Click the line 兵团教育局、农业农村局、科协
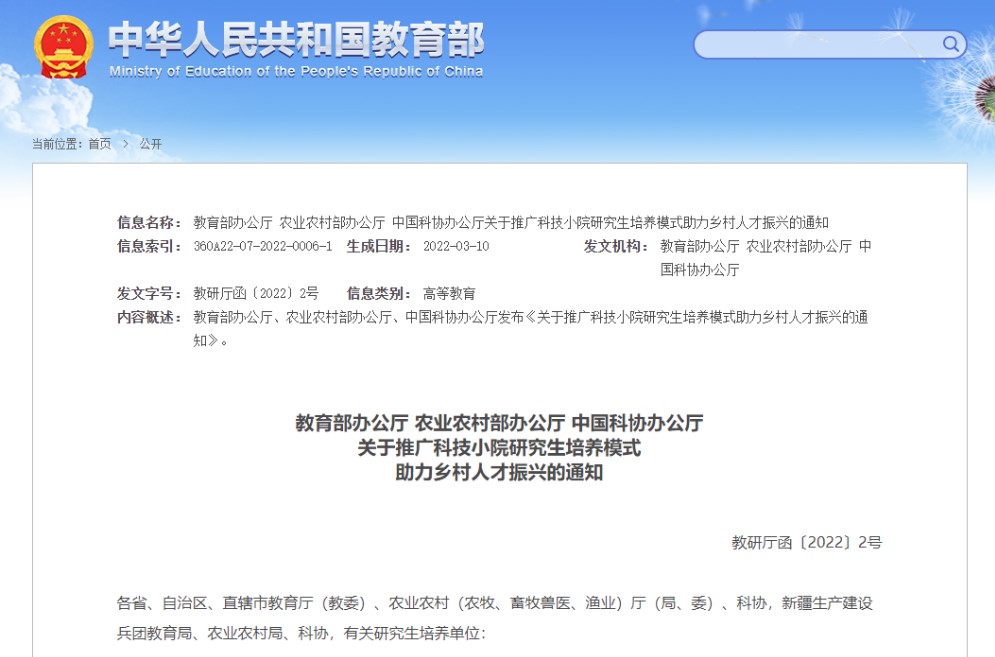The image size is (995, 657). (301, 634)
